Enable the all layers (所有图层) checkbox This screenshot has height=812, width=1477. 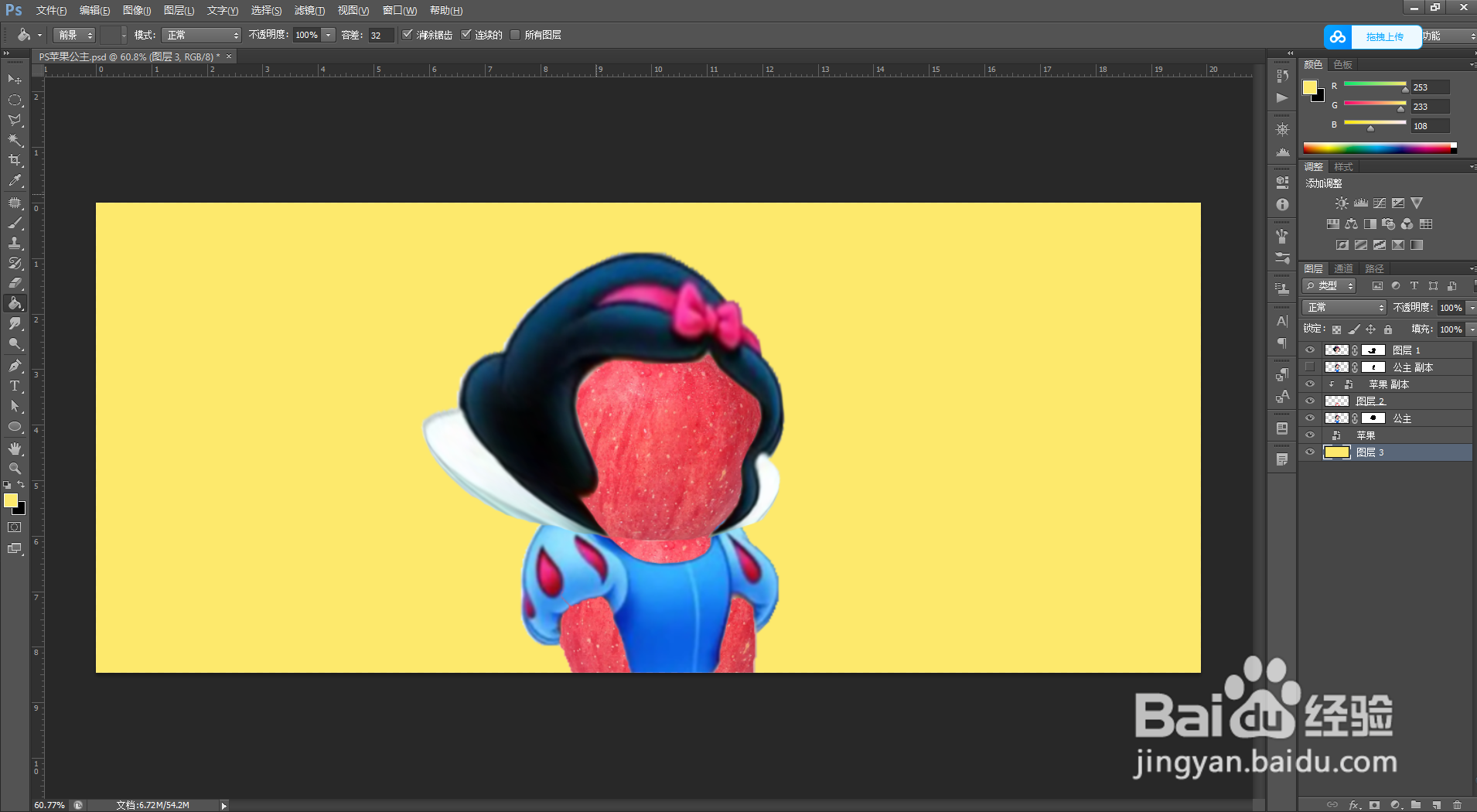click(x=515, y=35)
